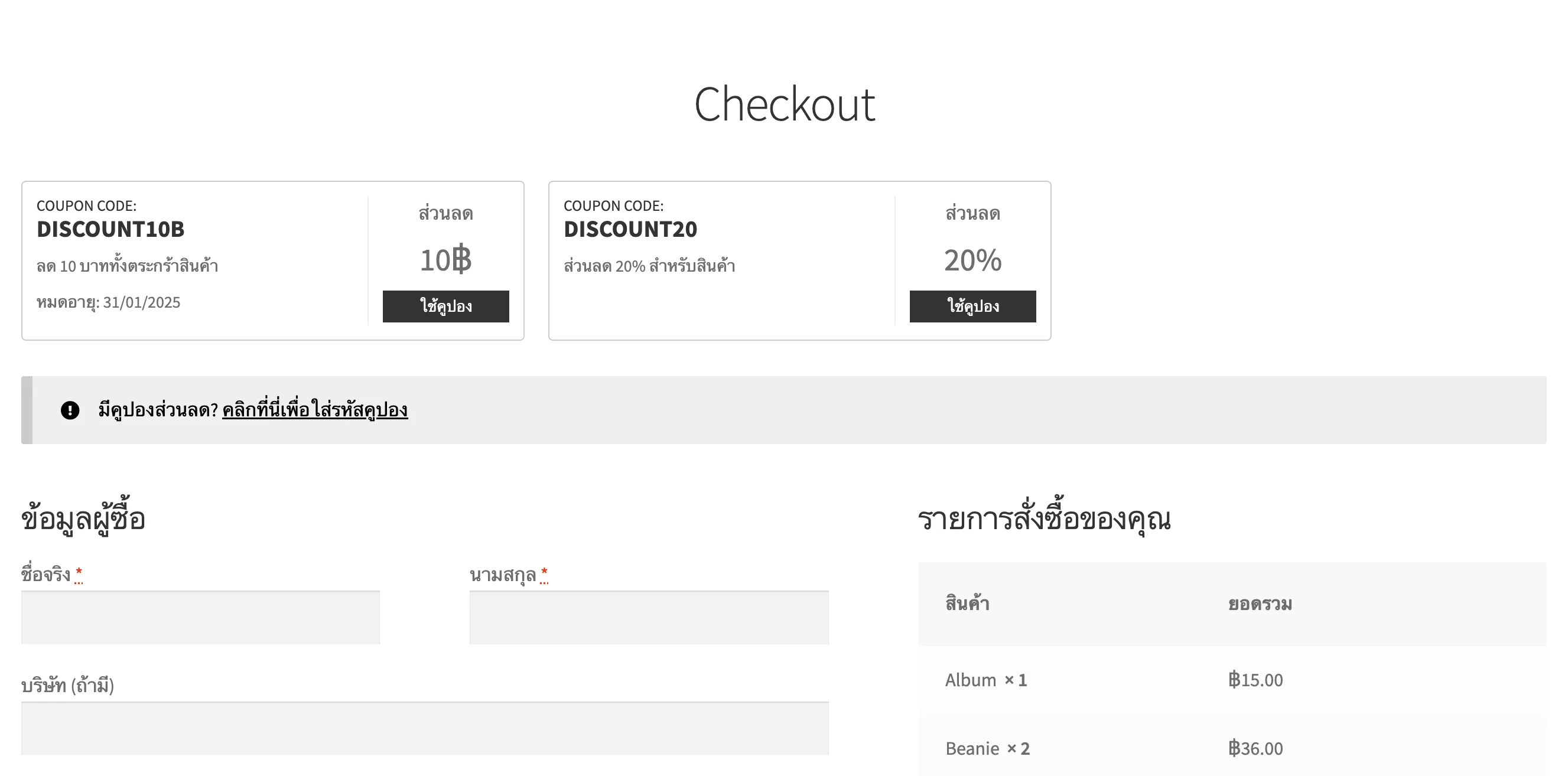Click the สินค้า column header
This screenshot has height=776, width=1568.
tap(967, 604)
